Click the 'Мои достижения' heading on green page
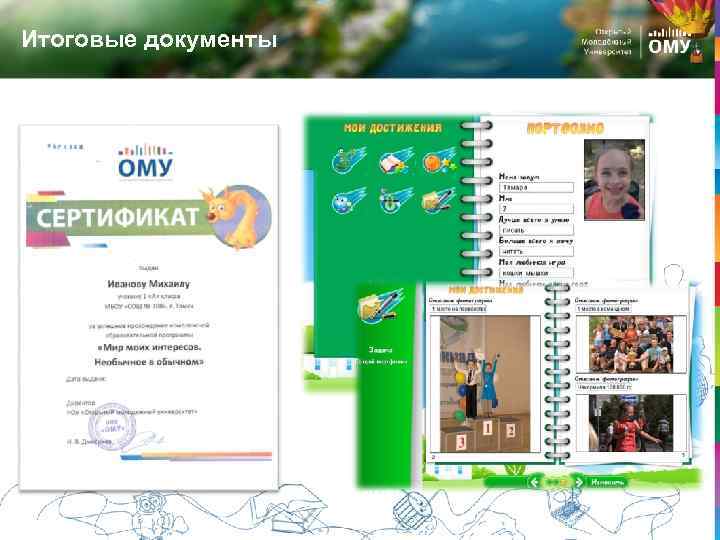Viewport: 720px width, 540px height. tap(393, 128)
